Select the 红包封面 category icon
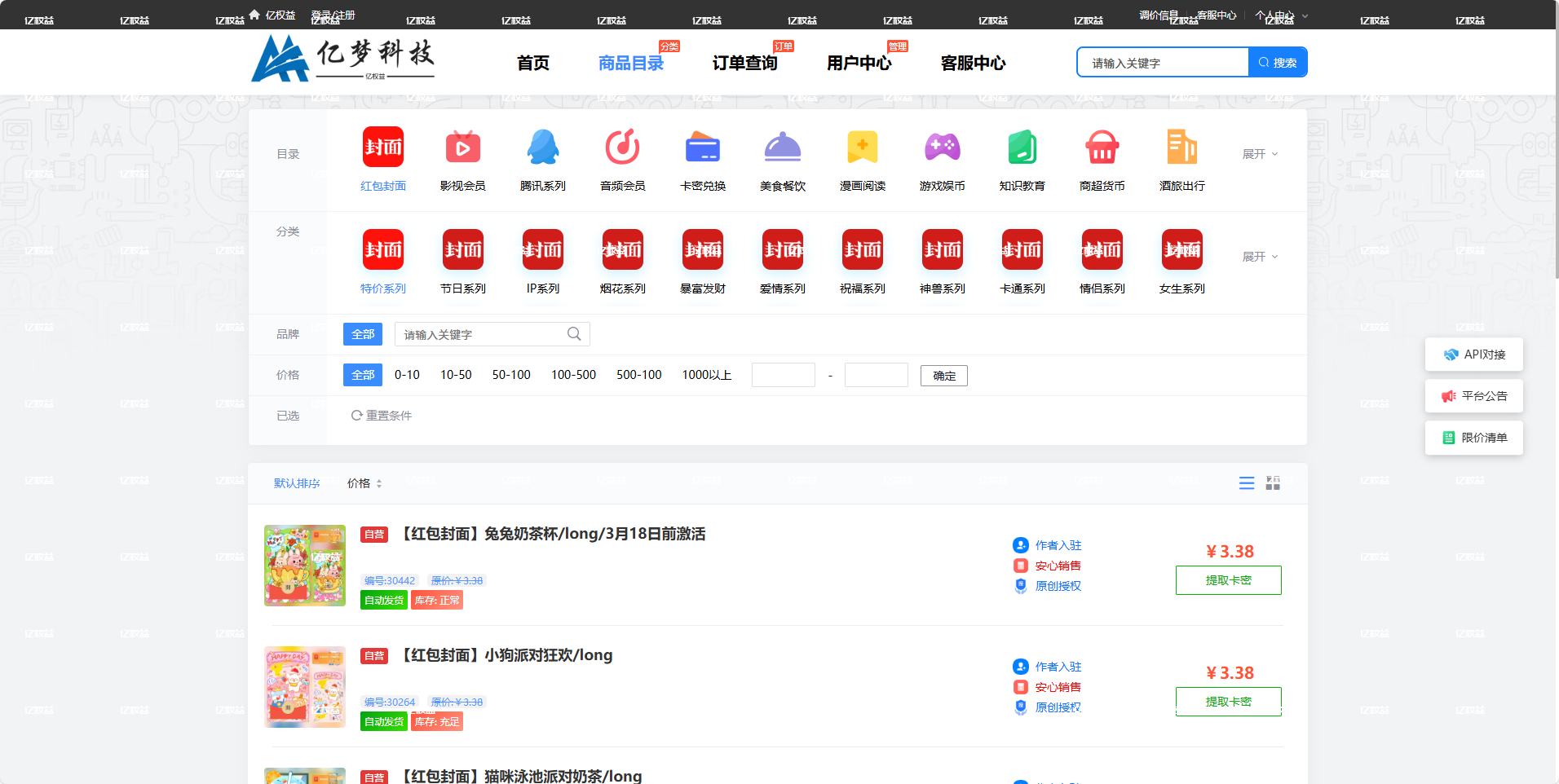Image resolution: width=1559 pixels, height=784 pixels. pos(382,149)
